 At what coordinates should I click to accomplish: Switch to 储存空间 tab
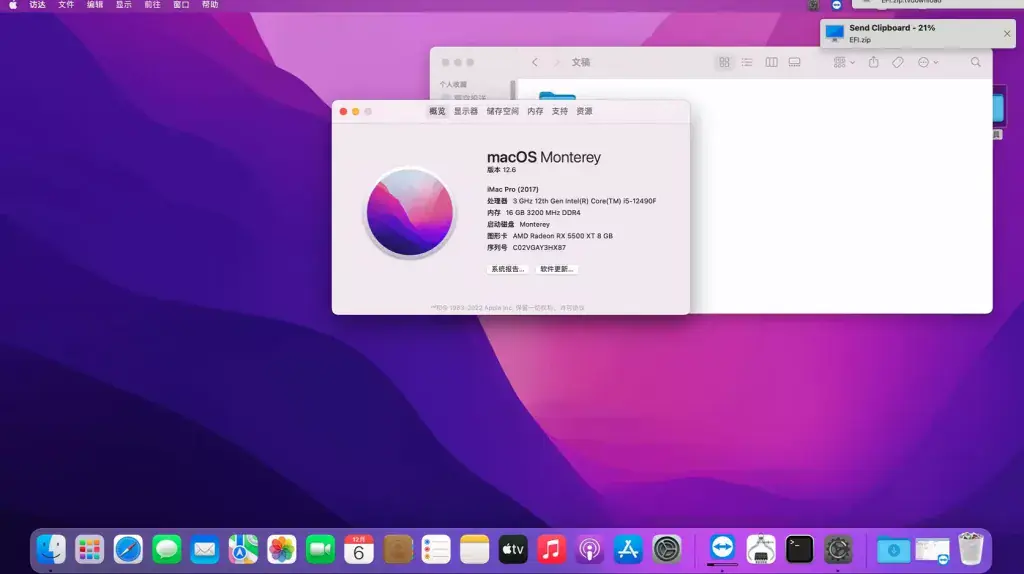pyautogui.click(x=502, y=111)
